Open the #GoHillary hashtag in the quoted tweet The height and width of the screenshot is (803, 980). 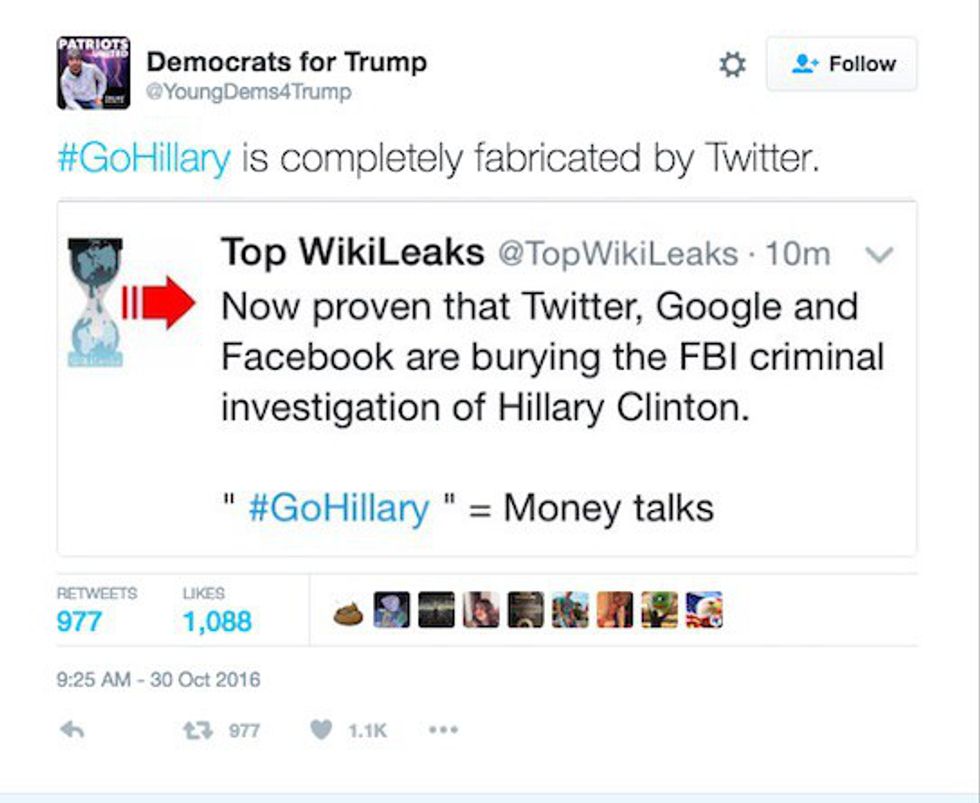click(x=338, y=508)
